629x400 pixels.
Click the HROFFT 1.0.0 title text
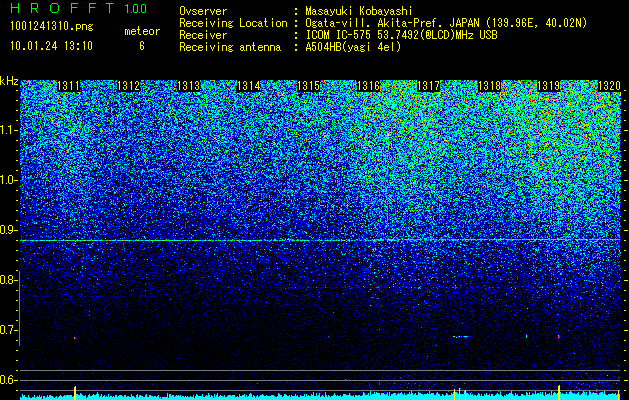[x=79, y=8]
